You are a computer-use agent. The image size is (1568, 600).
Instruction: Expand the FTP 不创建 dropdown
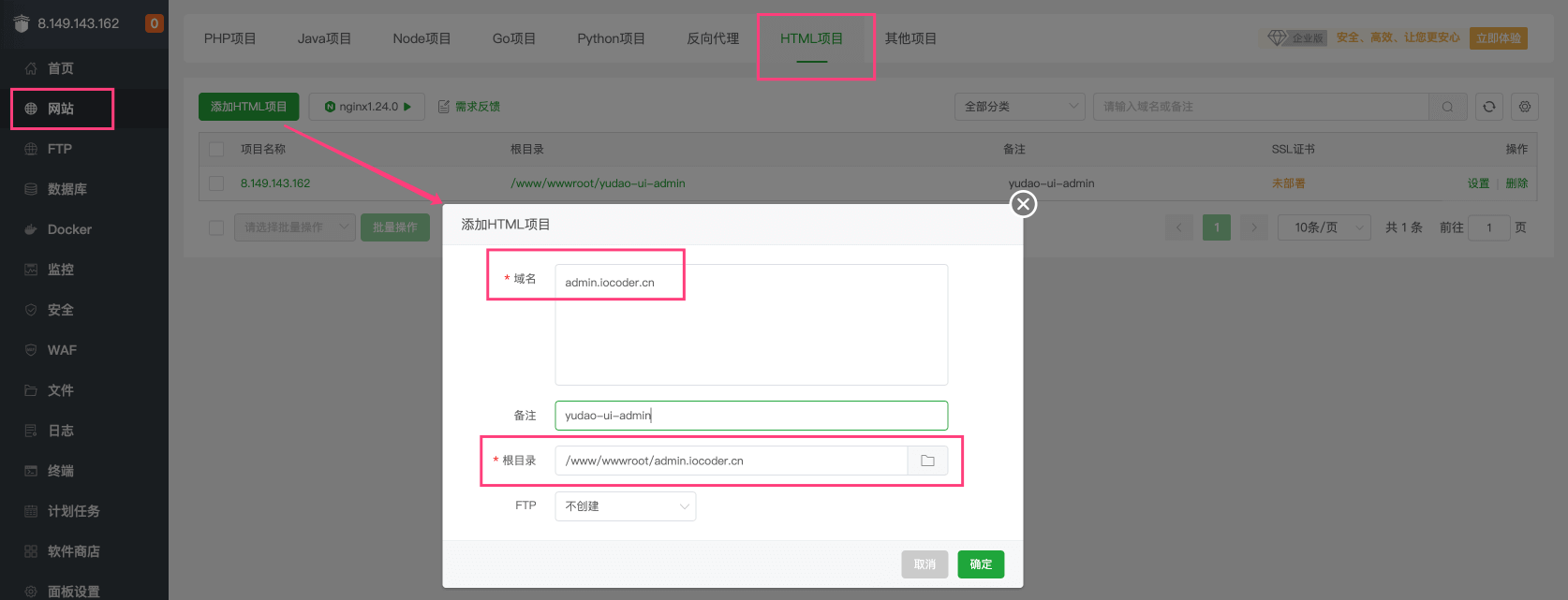(625, 506)
